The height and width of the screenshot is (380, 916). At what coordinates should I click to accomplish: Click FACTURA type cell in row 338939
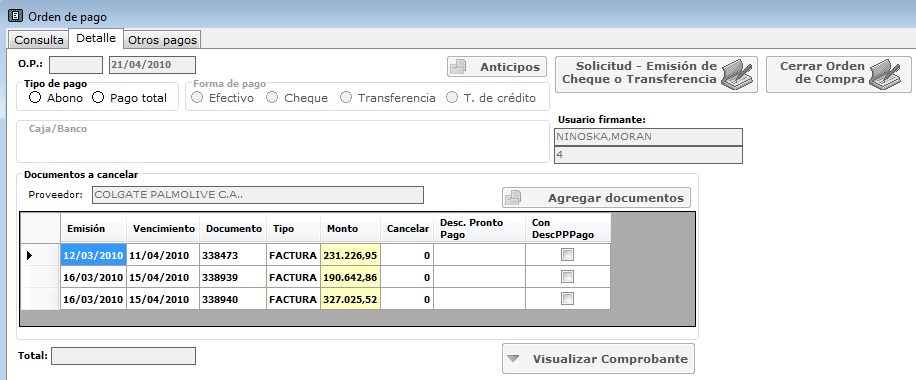(294, 277)
